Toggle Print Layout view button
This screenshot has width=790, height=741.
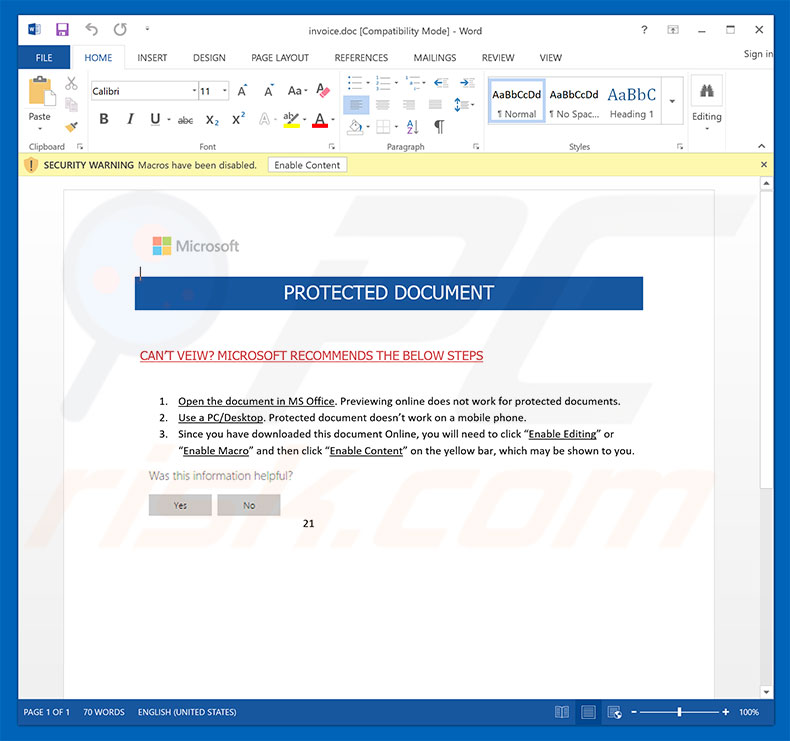point(588,712)
